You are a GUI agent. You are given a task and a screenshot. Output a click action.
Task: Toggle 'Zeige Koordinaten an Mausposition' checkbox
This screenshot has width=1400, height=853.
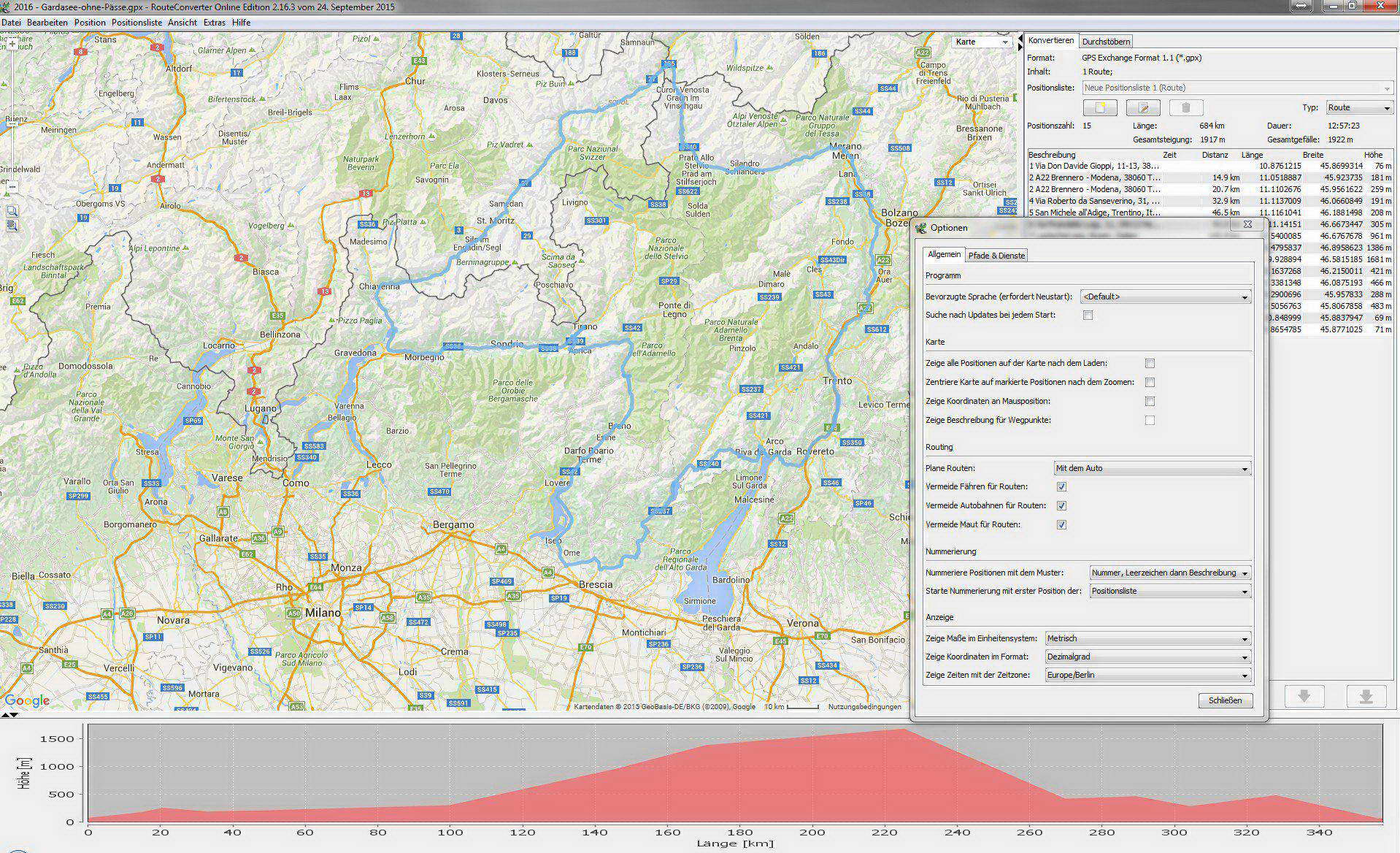point(1150,402)
